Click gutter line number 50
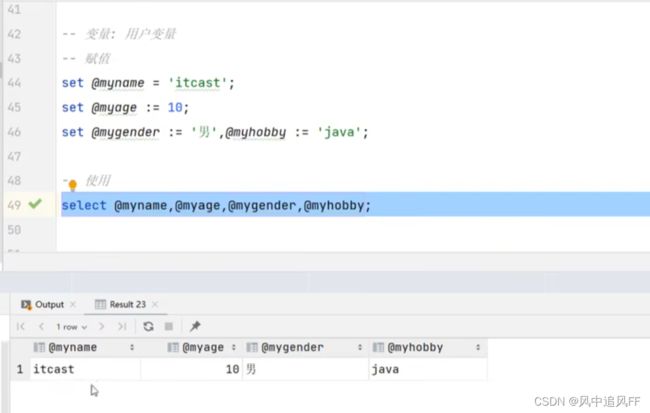 (x=14, y=230)
